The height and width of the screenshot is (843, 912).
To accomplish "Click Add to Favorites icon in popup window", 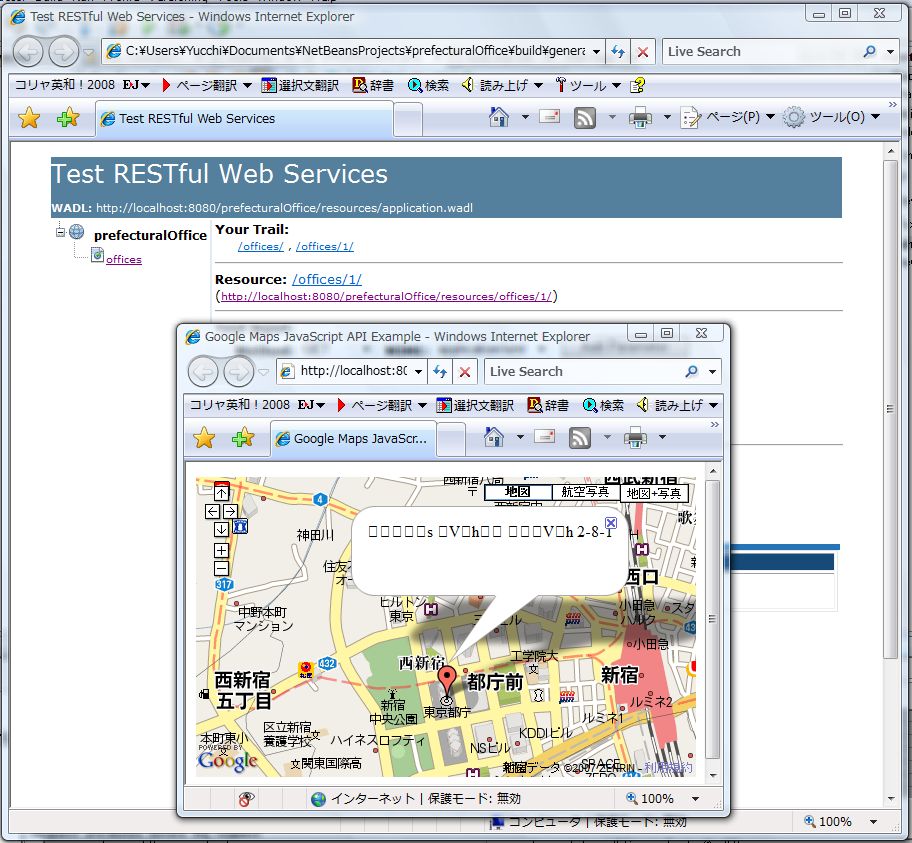I will point(242,438).
